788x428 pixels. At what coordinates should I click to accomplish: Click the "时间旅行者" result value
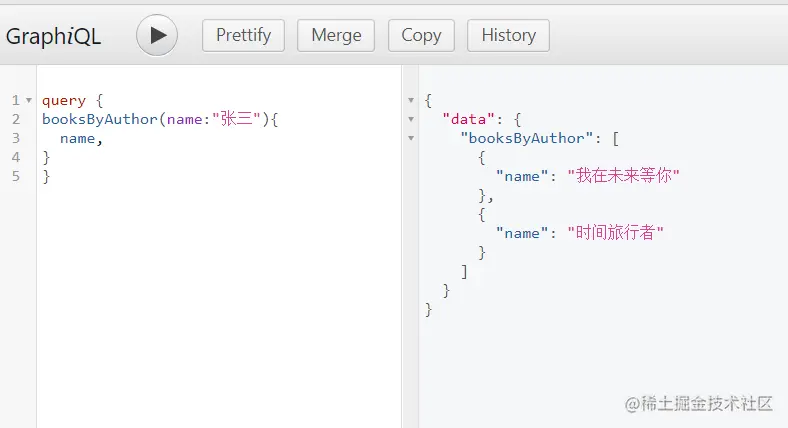pyautogui.click(x=615, y=233)
